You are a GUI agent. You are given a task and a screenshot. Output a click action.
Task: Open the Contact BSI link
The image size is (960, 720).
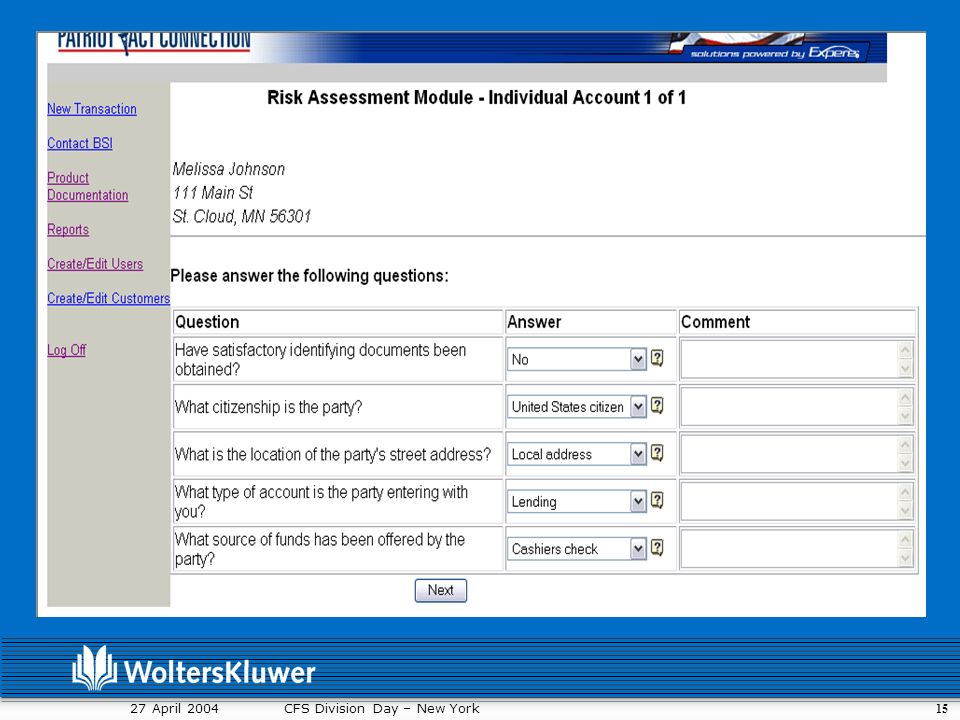pyautogui.click(x=80, y=143)
